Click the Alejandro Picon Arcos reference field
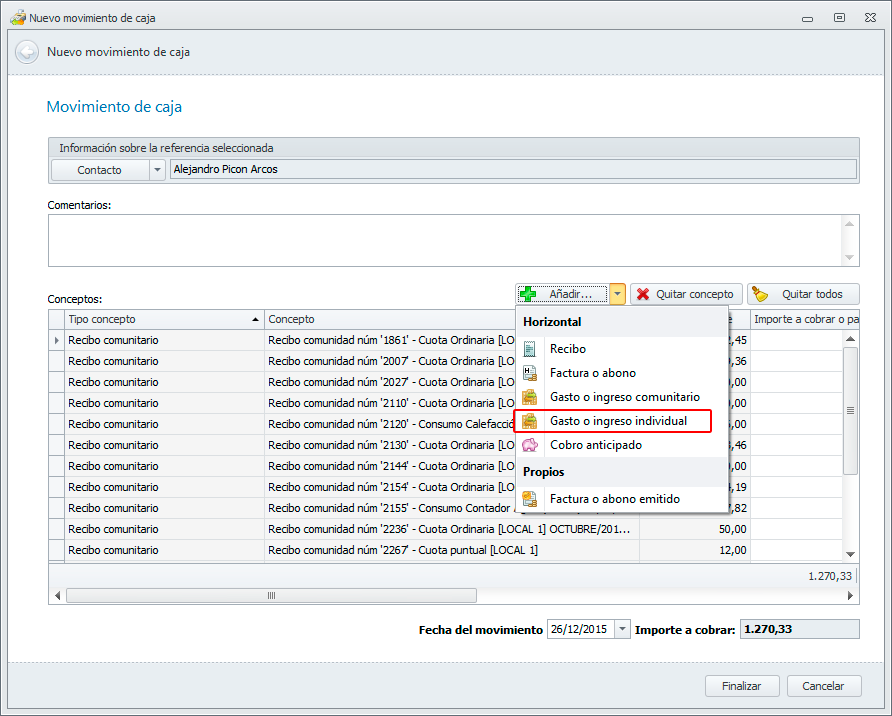 tap(513, 169)
